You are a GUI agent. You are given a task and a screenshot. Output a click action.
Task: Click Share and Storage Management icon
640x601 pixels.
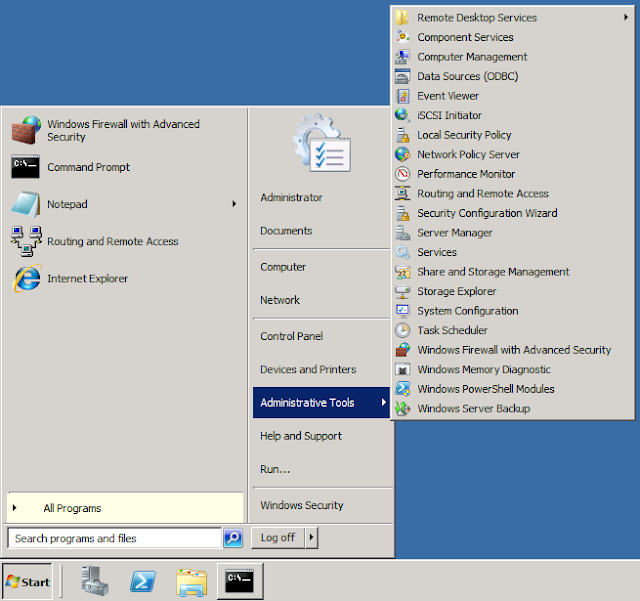click(x=402, y=272)
